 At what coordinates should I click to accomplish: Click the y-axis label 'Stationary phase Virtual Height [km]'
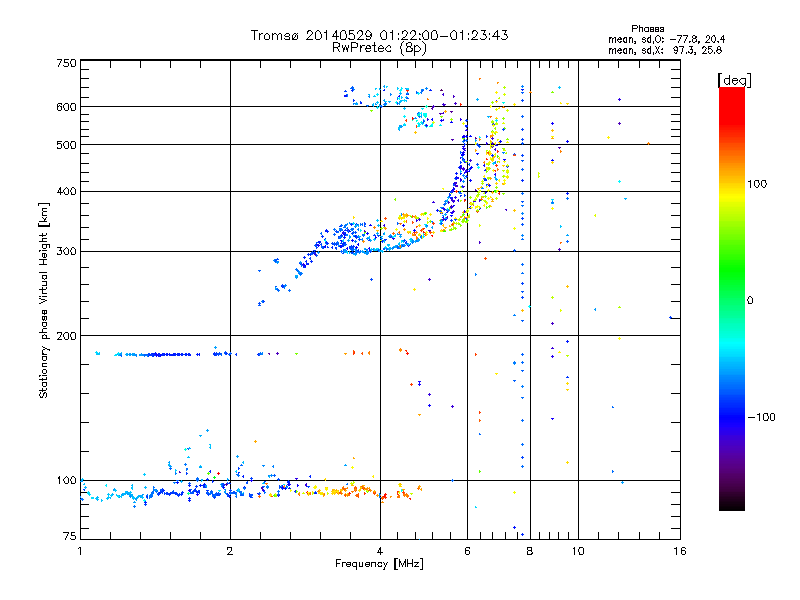[43, 300]
